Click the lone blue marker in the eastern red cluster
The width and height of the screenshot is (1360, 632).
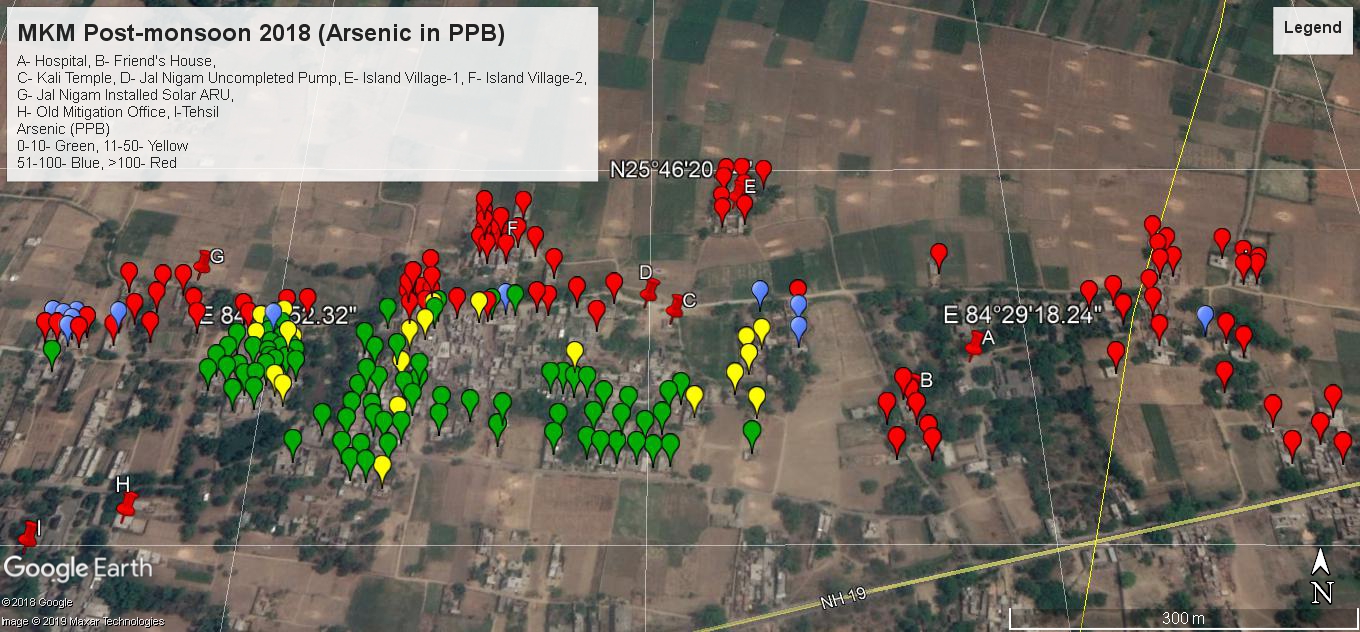tap(1205, 317)
